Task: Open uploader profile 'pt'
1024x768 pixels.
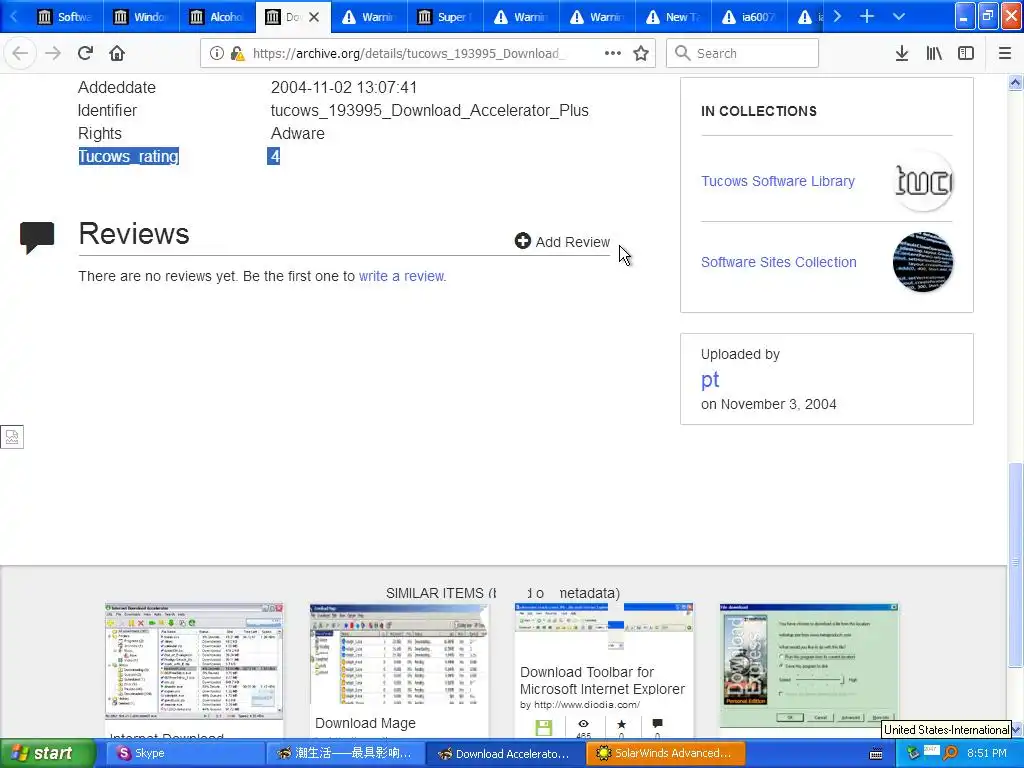Action: 710,379
